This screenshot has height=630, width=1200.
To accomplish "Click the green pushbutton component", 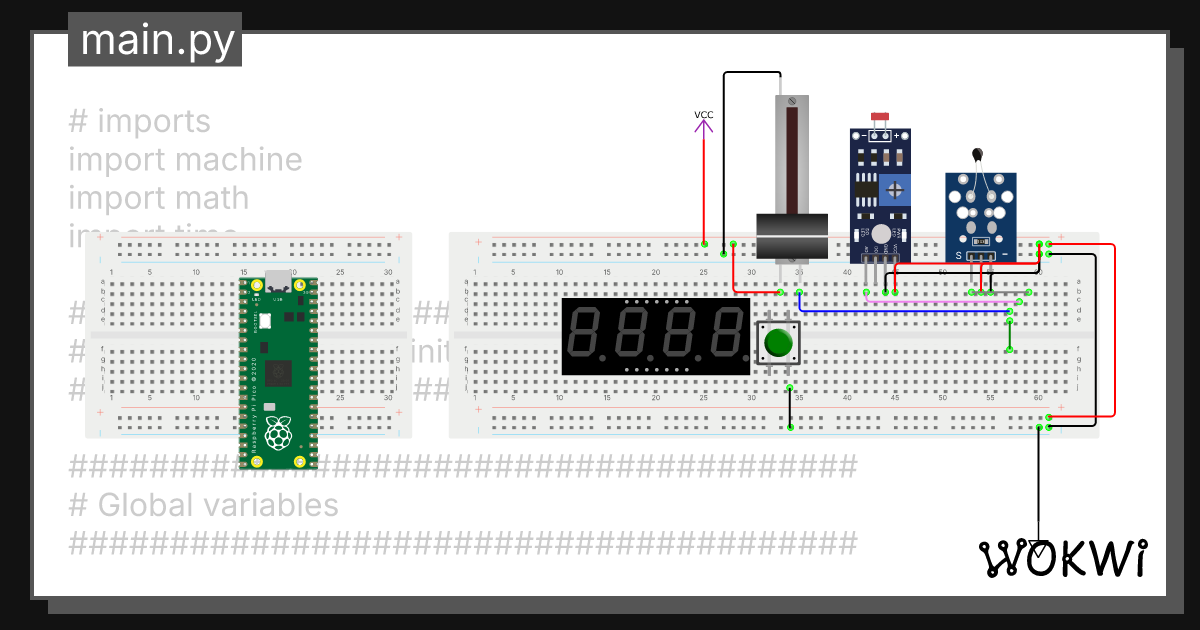I will click(778, 343).
